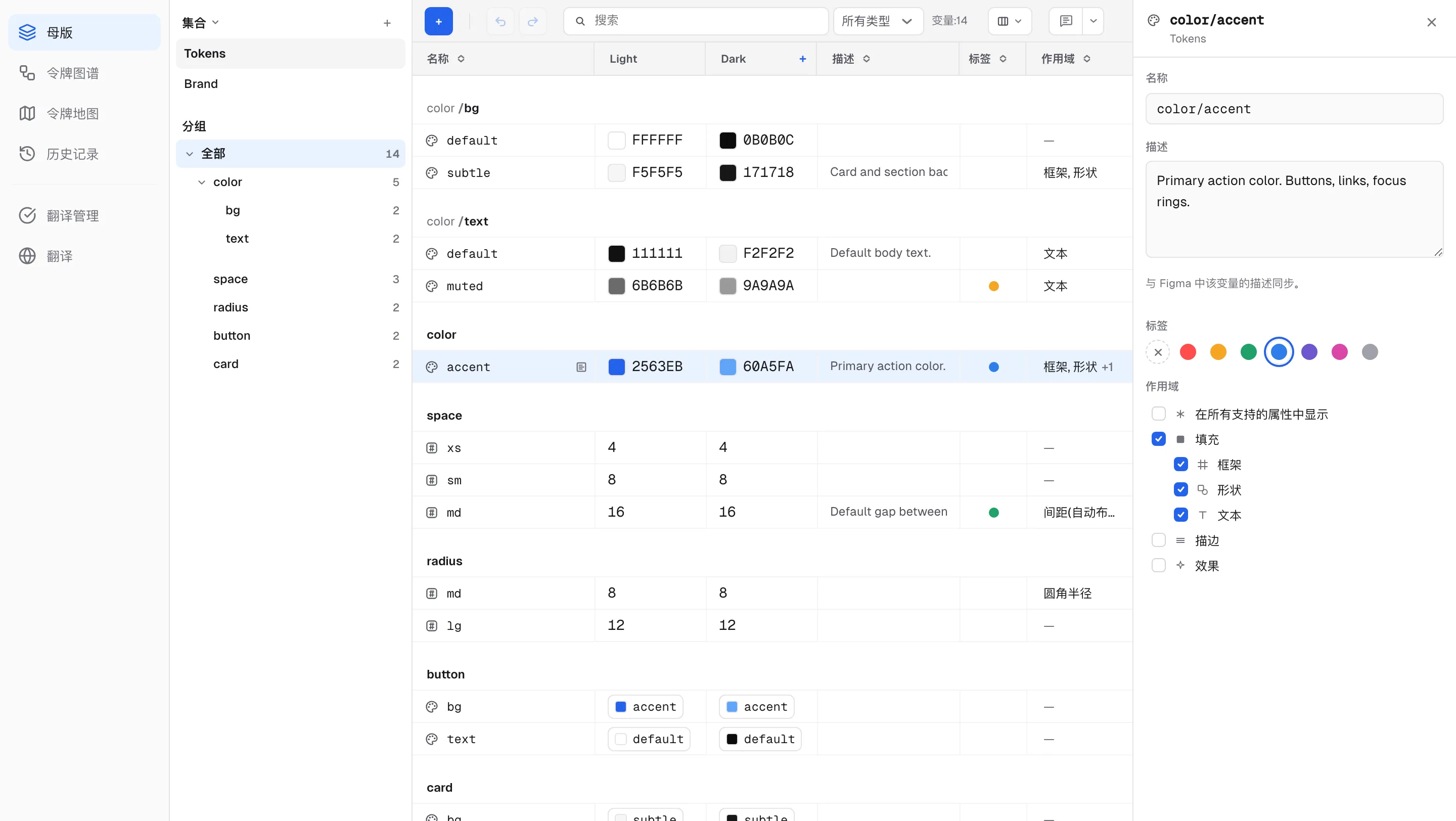The height and width of the screenshot is (821, 1456).
Task: Enable the 效果 scope checkbox
Action: (1158, 565)
